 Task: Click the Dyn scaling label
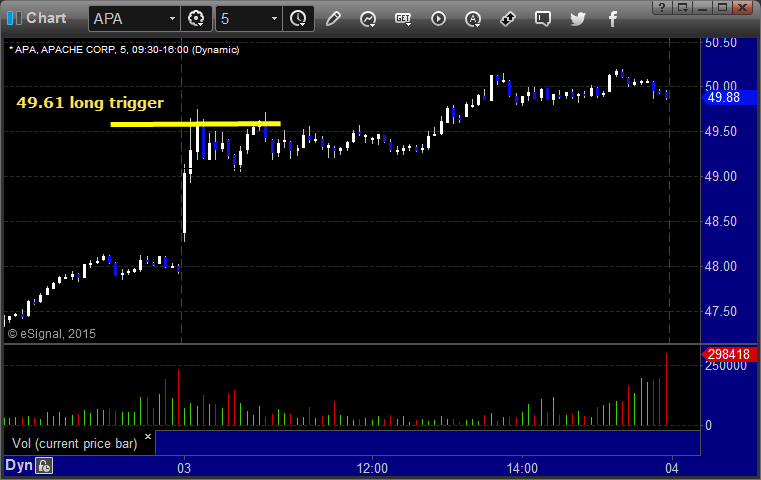click(x=19, y=465)
